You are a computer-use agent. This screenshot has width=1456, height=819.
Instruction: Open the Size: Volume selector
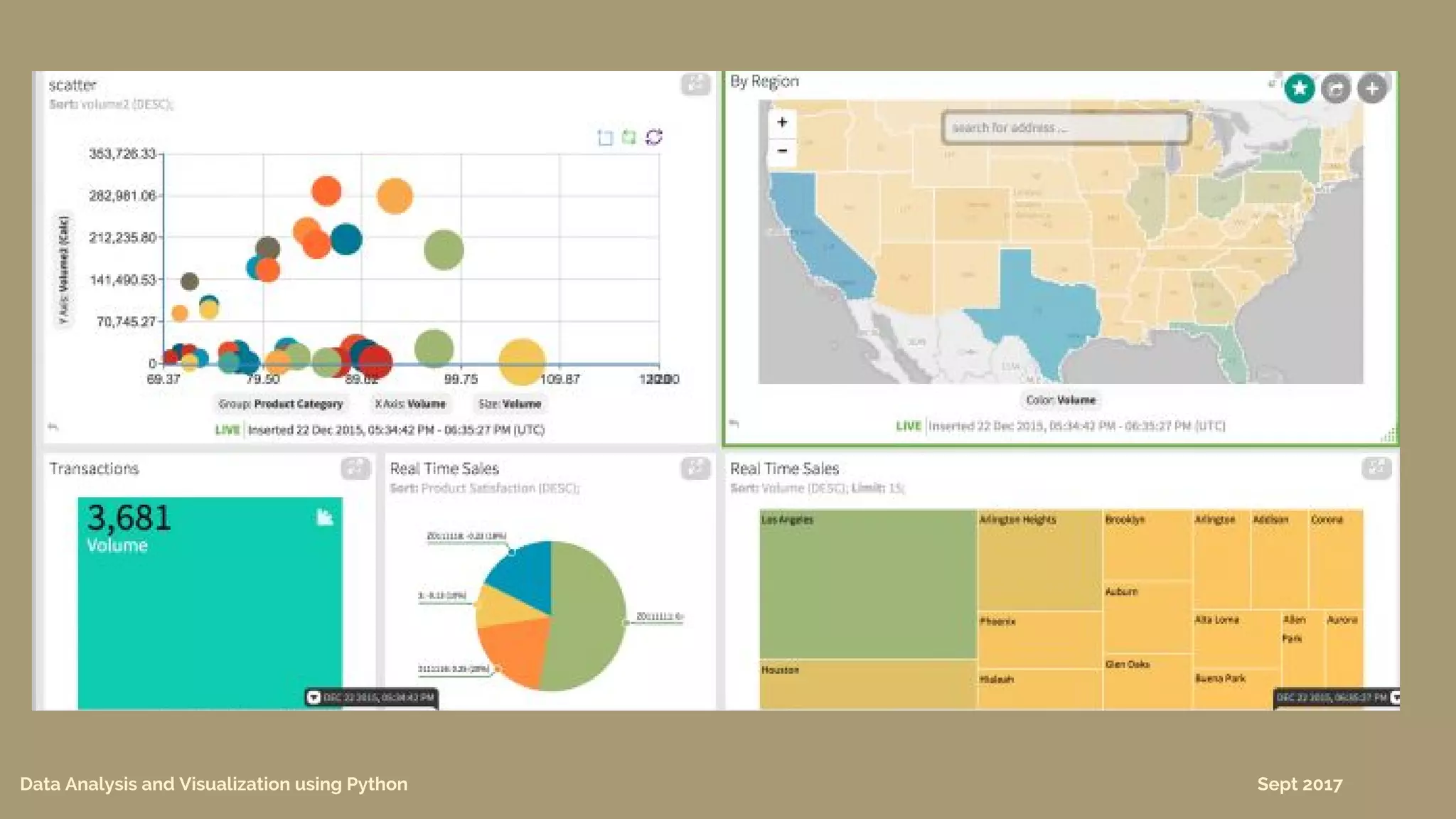[x=510, y=404]
